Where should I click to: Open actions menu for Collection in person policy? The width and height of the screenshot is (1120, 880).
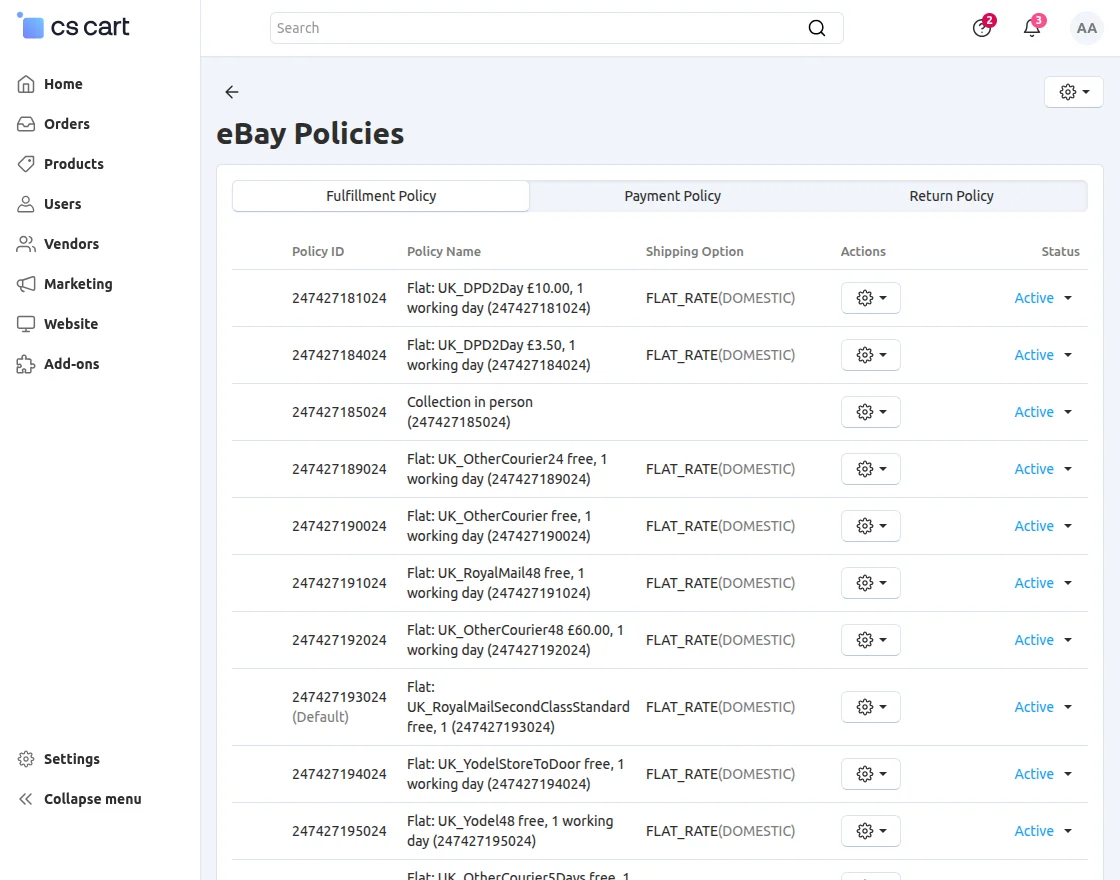coord(871,412)
